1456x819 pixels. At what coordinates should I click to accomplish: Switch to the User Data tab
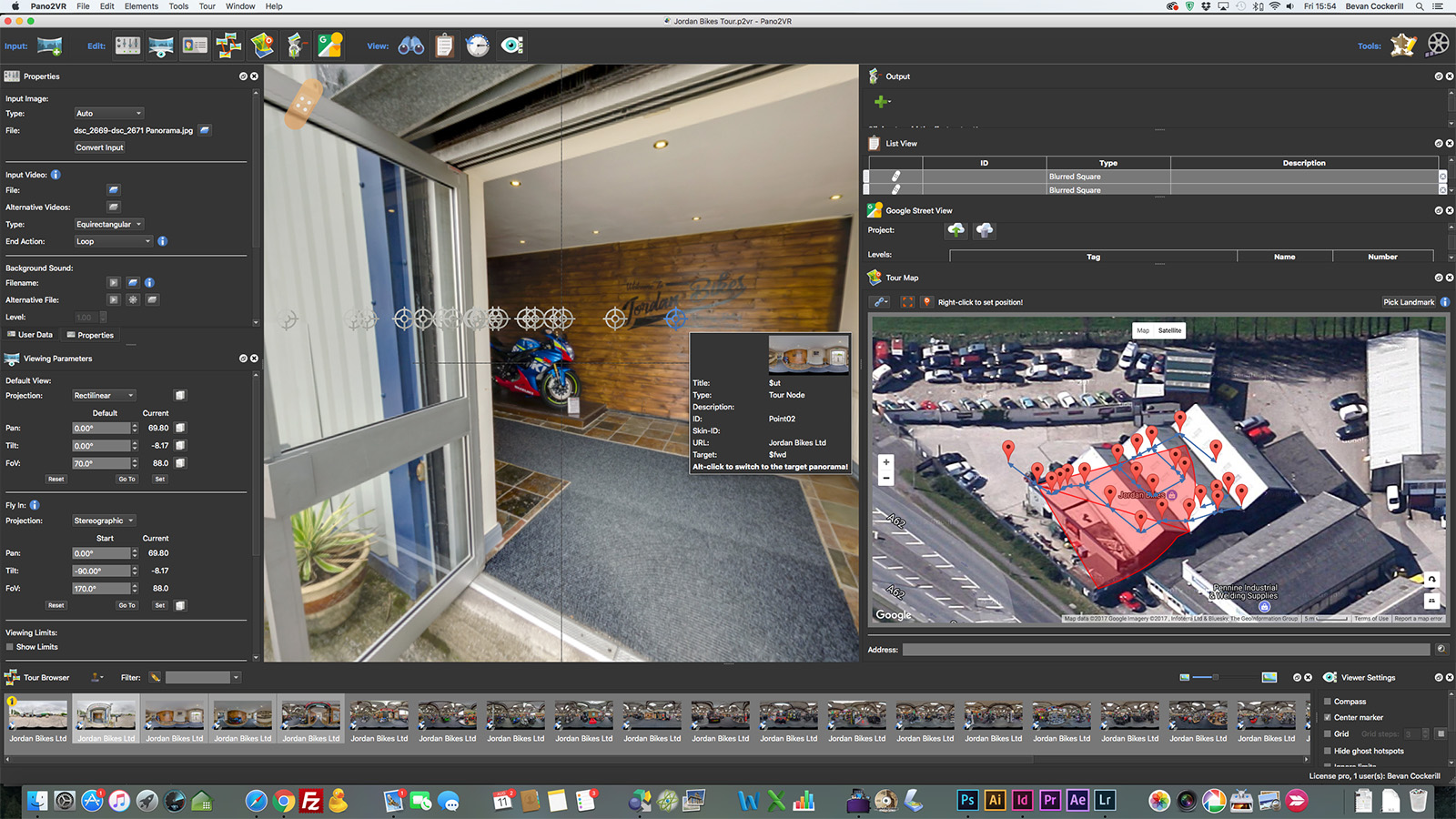coord(29,335)
